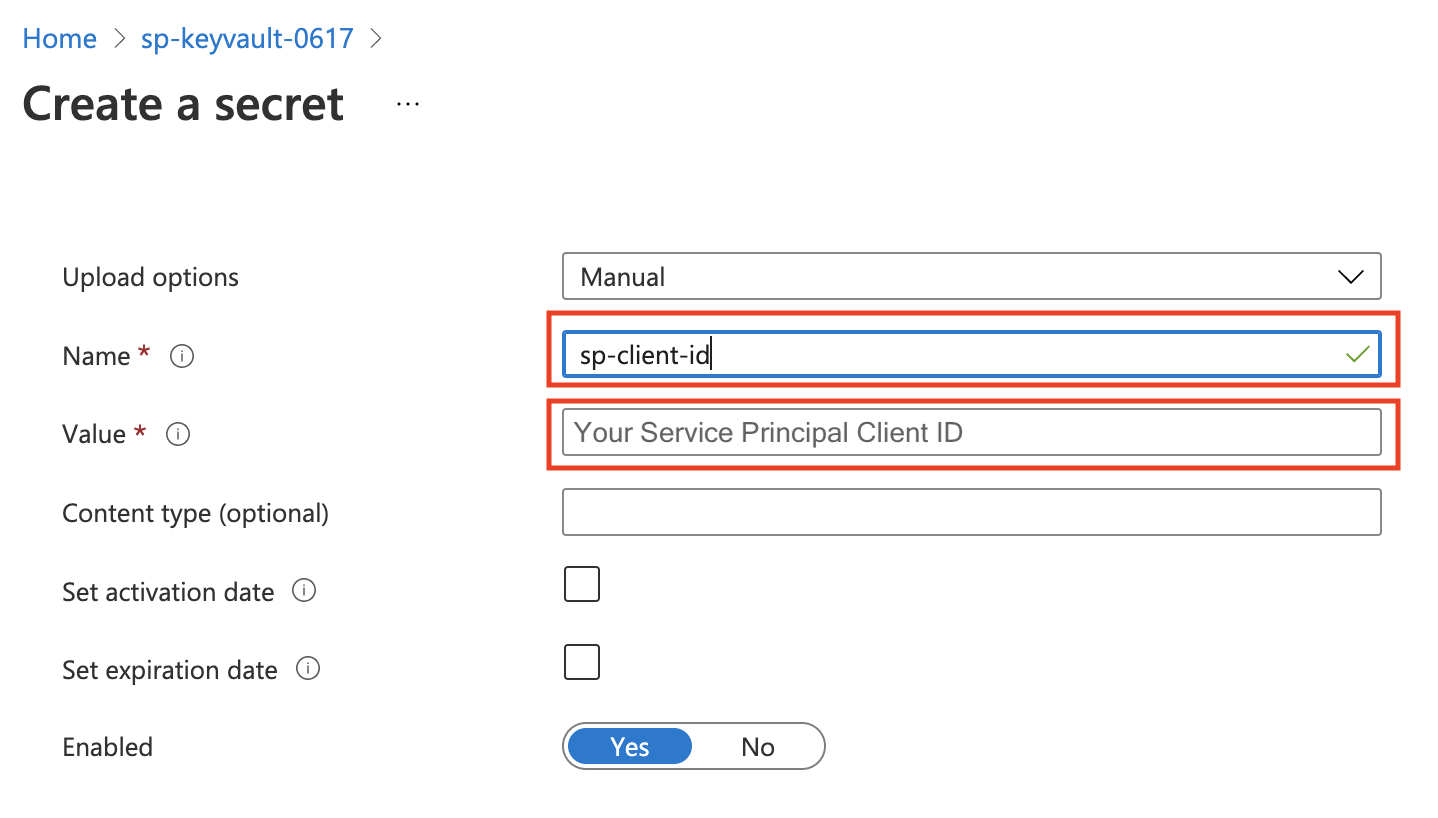Viewport: 1438px width, 818px height.
Task: Check the Set activation date box
Action: point(582,583)
